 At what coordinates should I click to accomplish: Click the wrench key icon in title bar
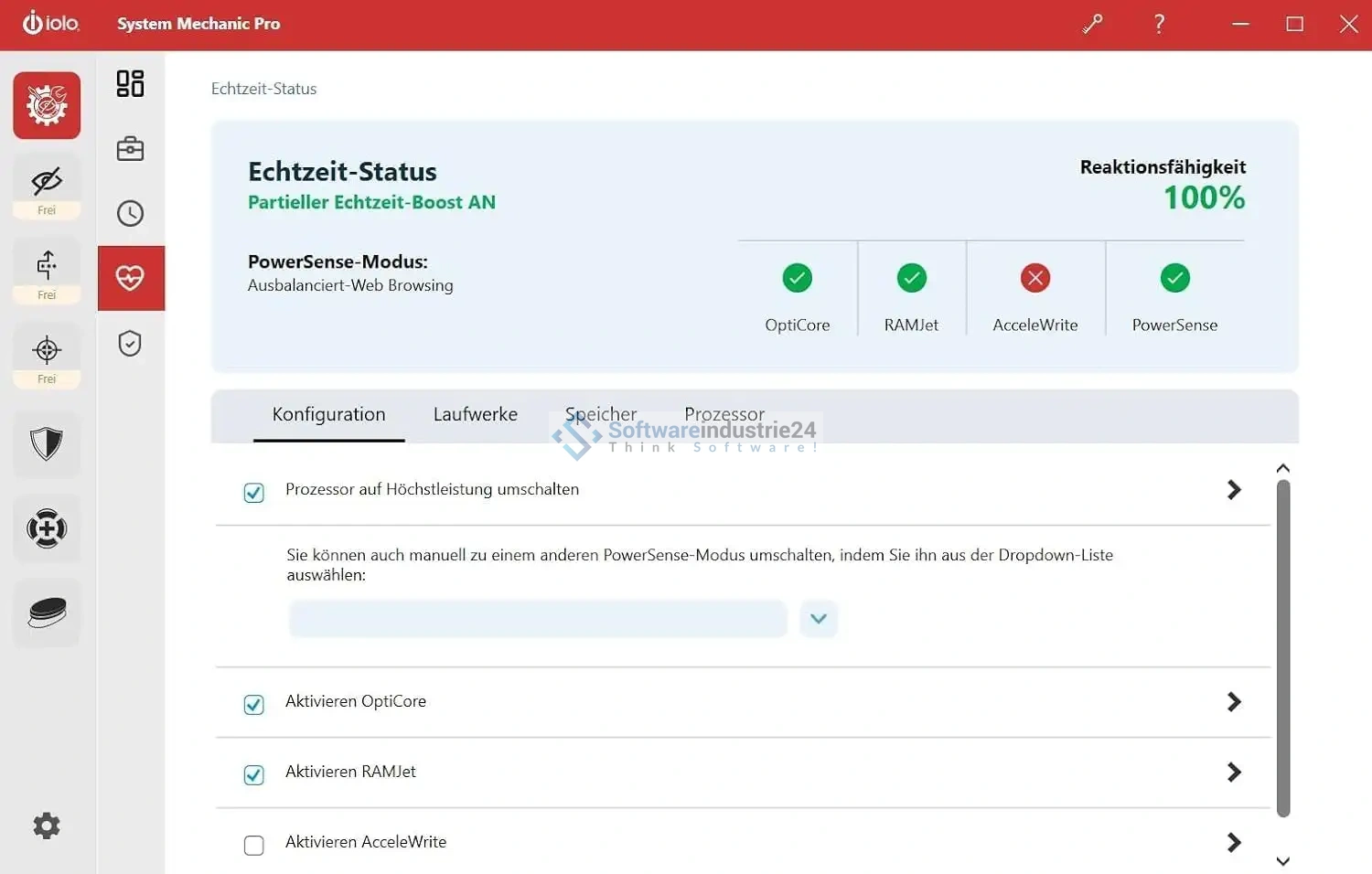(1092, 24)
